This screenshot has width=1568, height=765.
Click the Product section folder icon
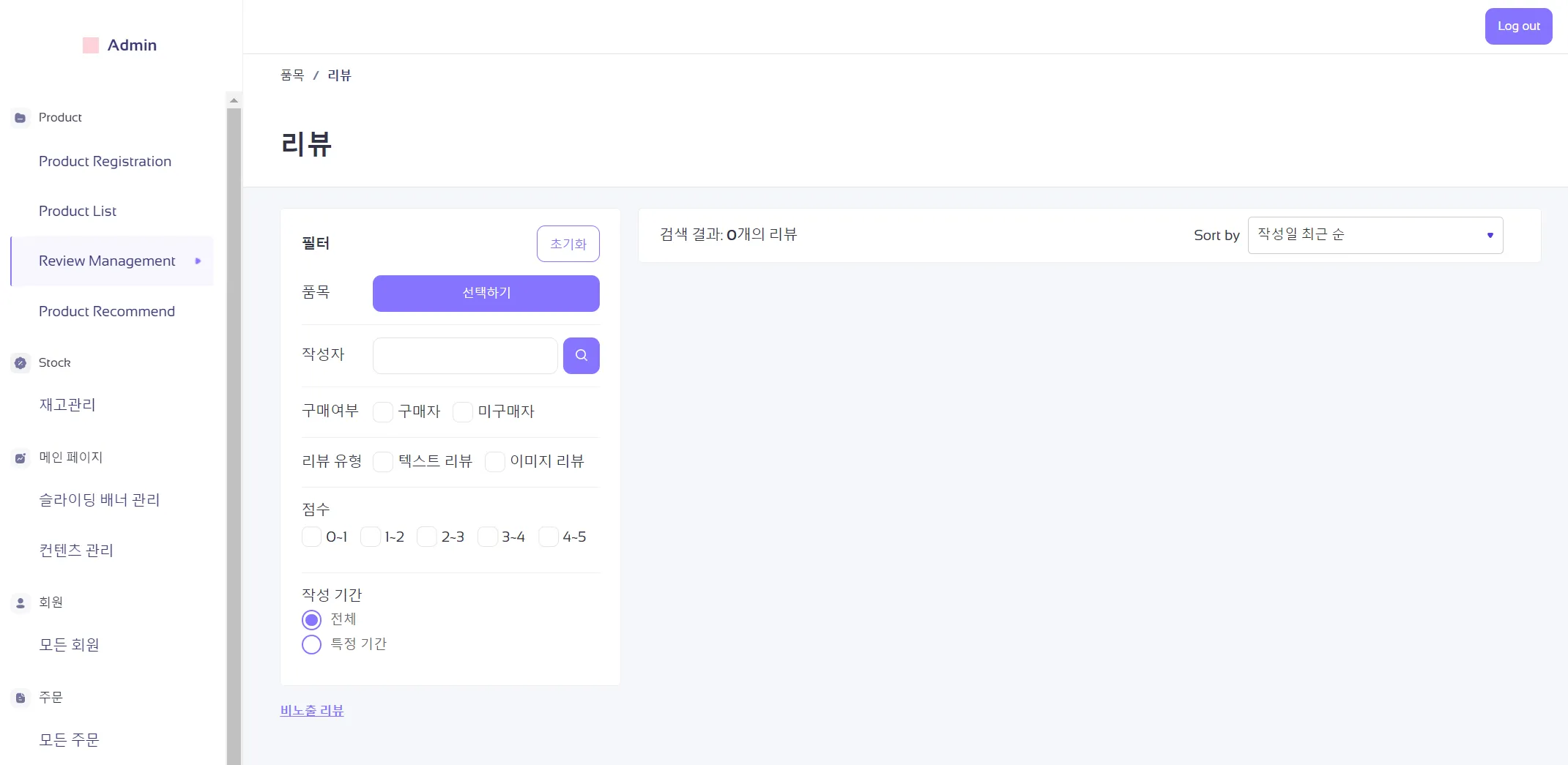21,118
